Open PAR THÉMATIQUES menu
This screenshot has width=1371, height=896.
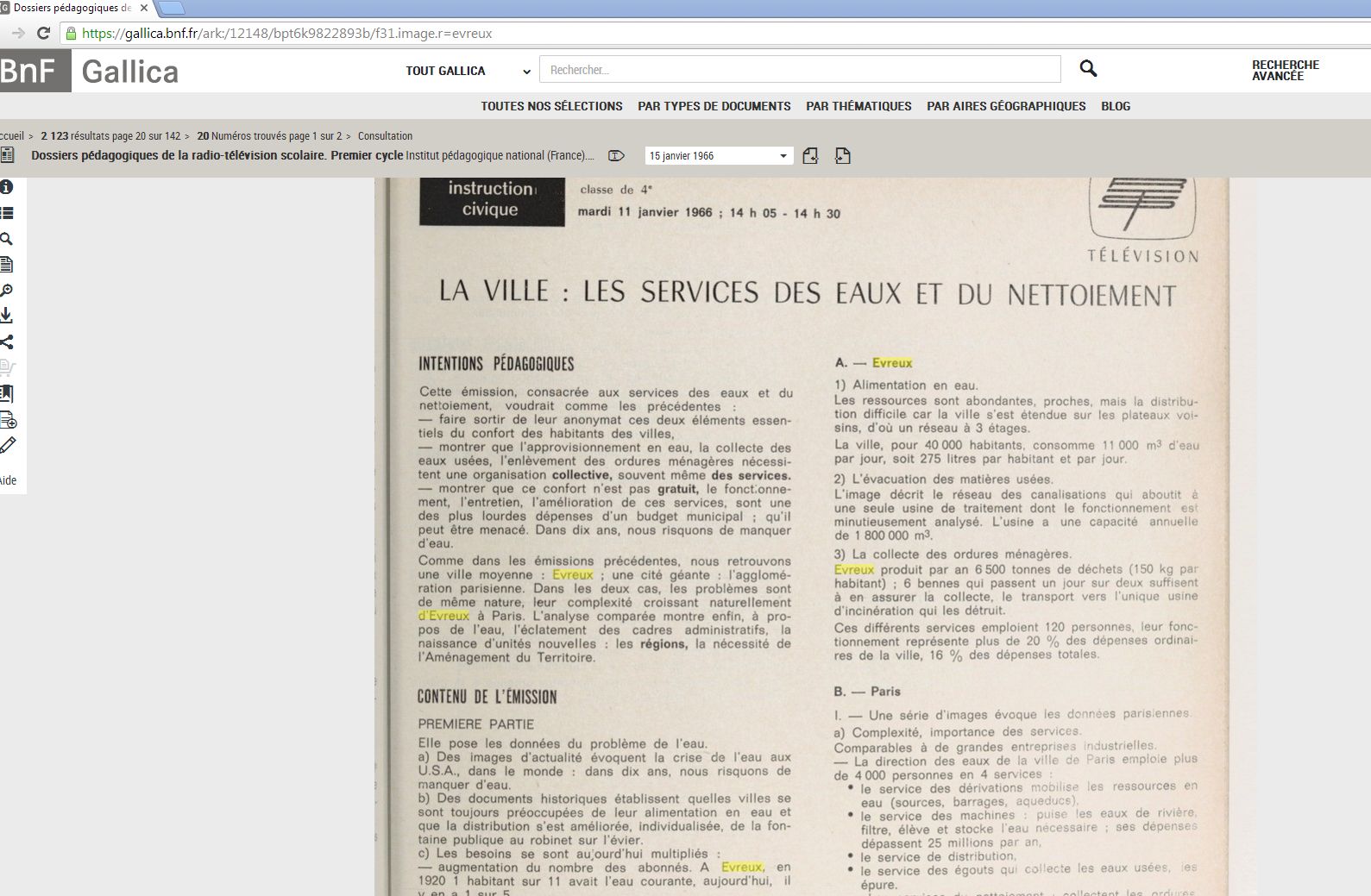(858, 106)
